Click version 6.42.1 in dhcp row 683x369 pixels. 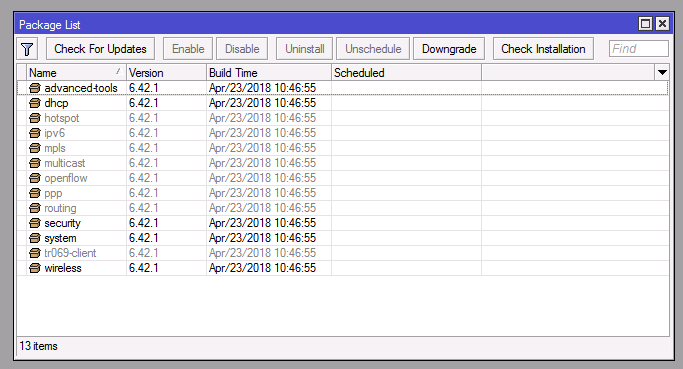(x=143, y=103)
